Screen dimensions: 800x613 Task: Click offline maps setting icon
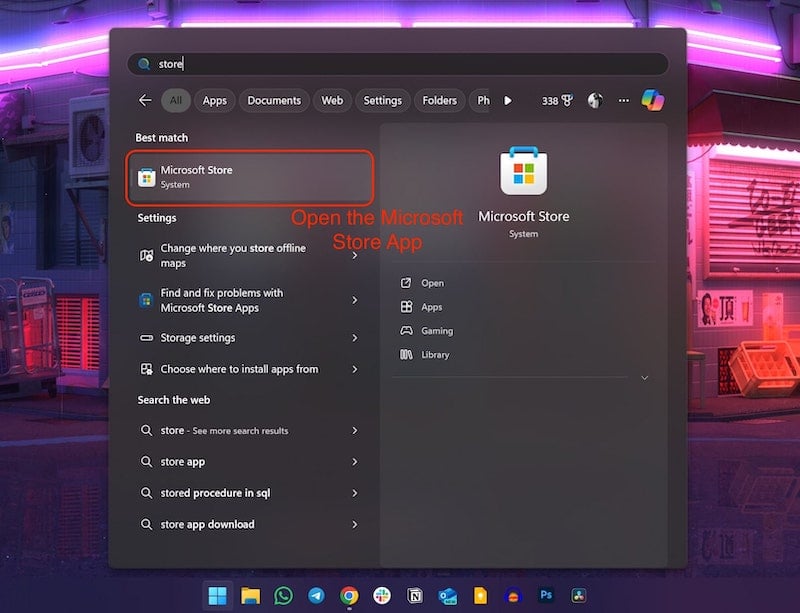pos(146,255)
